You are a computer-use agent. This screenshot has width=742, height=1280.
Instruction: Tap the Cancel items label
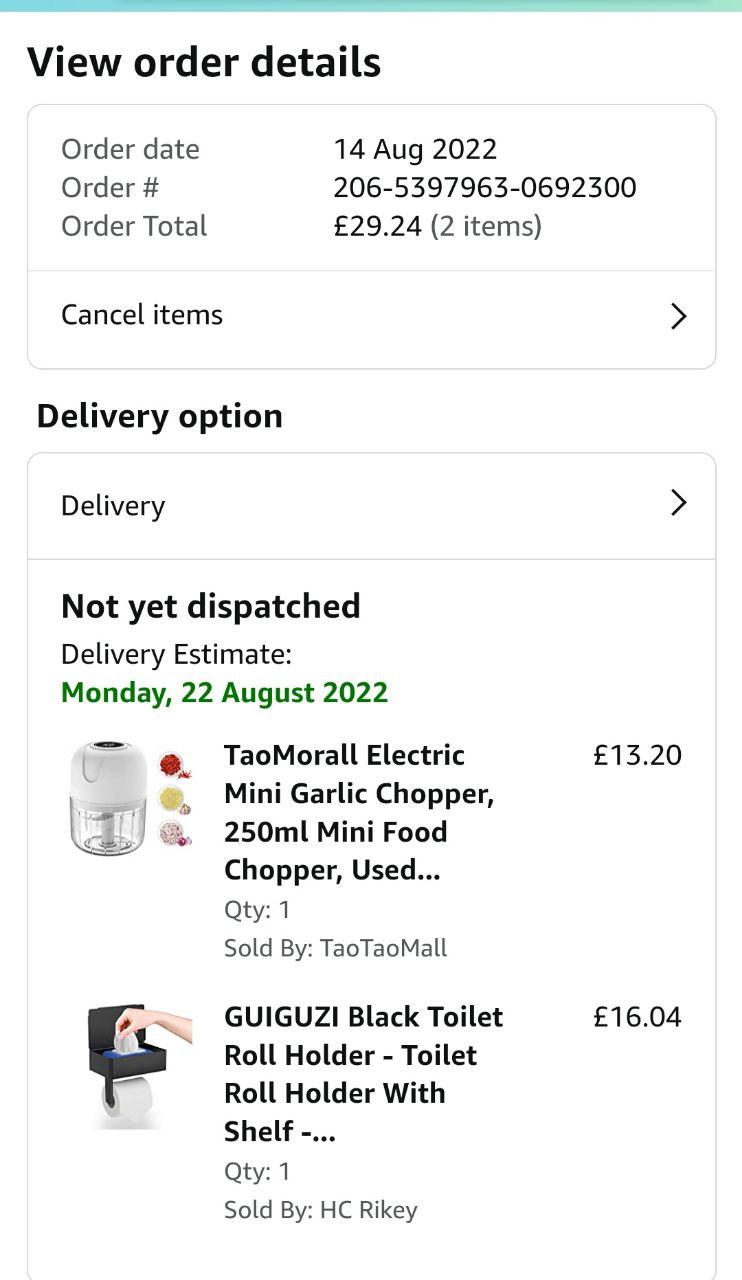(142, 315)
